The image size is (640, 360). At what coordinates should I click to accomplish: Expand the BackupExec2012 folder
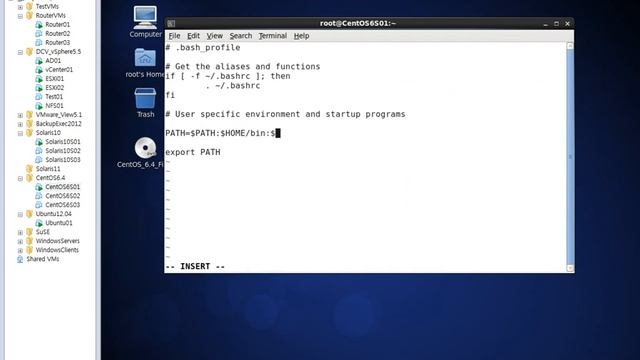click(20, 124)
